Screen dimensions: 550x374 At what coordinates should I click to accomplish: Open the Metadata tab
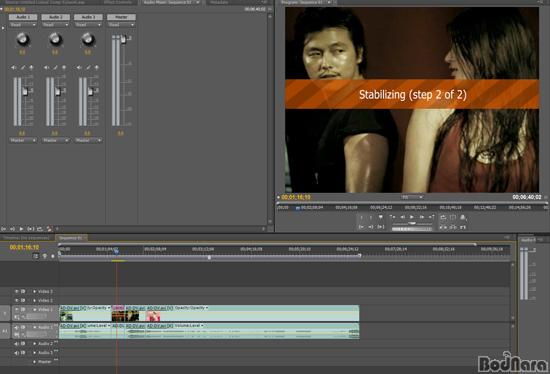(x=219, y=2)
